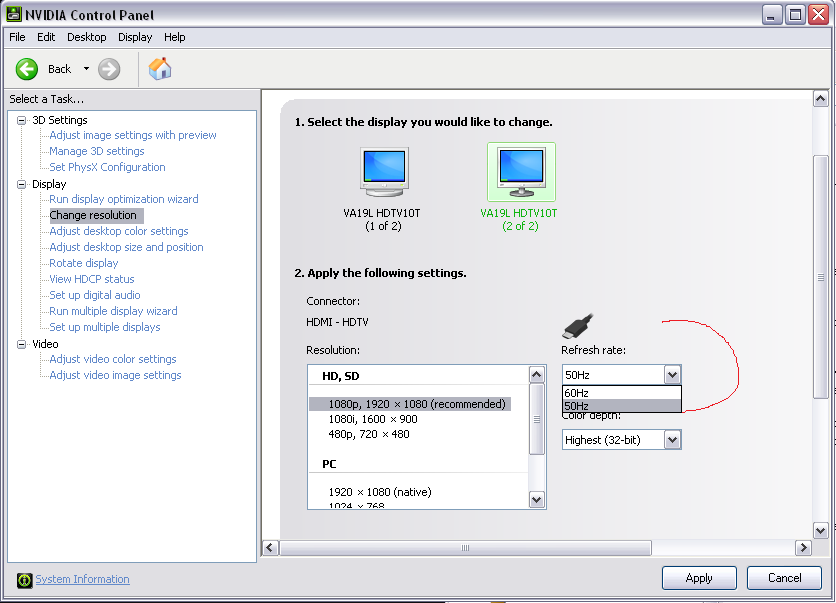Select 1080i, 1600 × 900 resolution
Image resolution: width=836 pixels, height=603 pixels.
click(x=373, y=419)
